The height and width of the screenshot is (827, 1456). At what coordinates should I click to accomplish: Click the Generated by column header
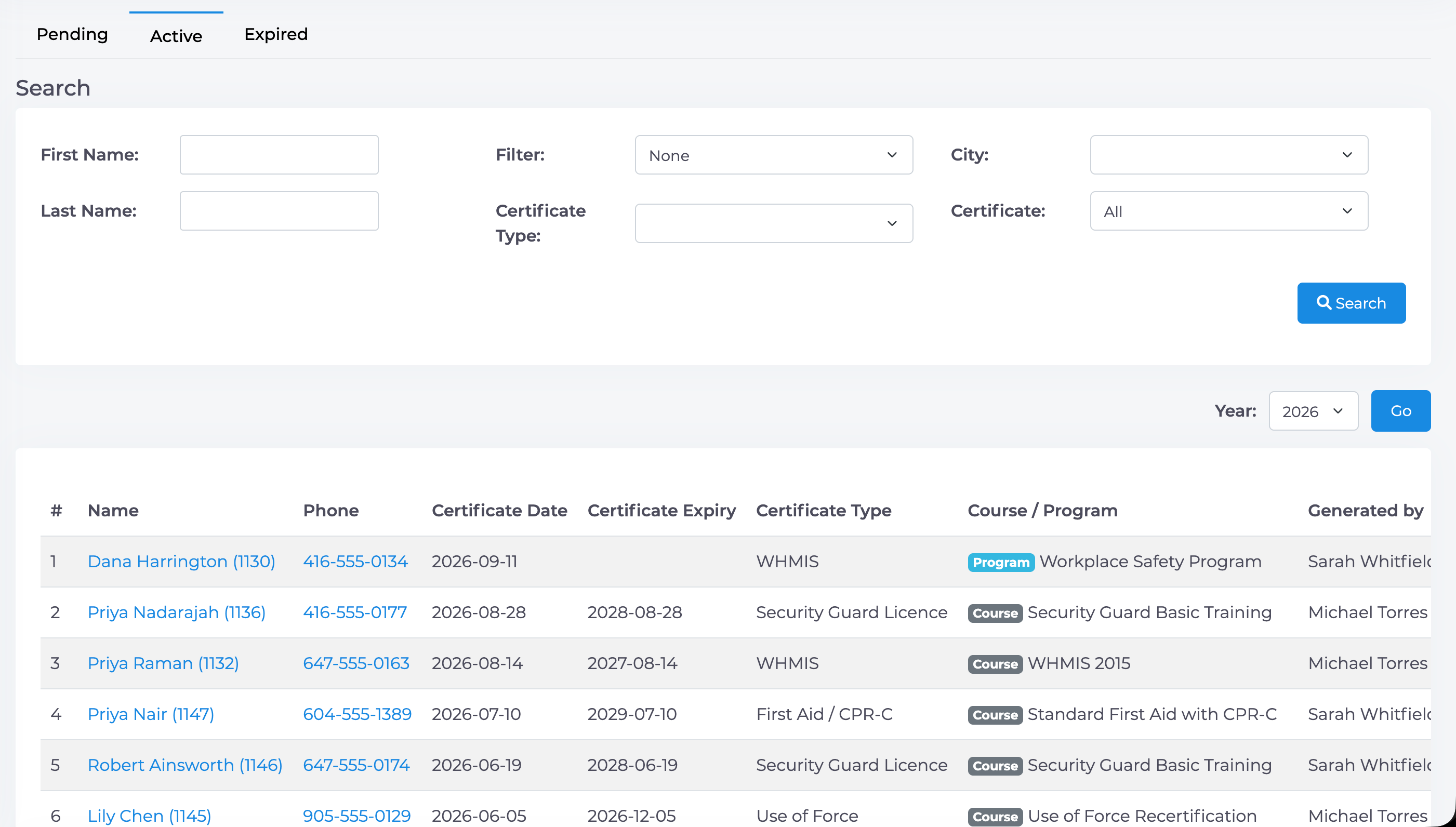pyautogui.click(x=1366, y=511)
